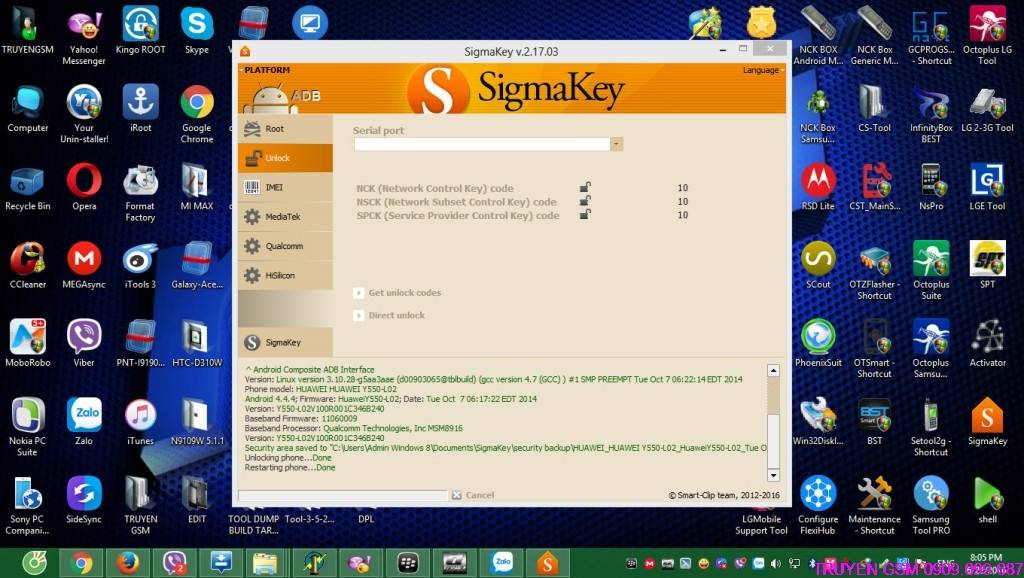Select the Yahoo! Messenger desktop icon
This screenshot has width=1024, height=578.
[84, 37]
